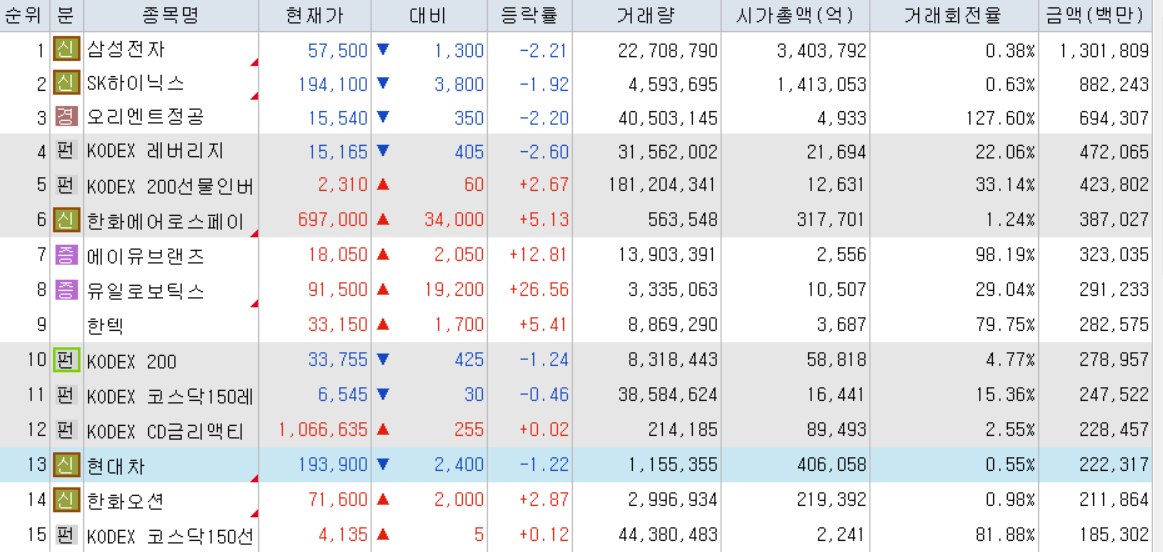The width and height of the screenshot is (1163, 552).
Task: Click the 신 badge beside SK하이닉스
Action: point(67,83)
